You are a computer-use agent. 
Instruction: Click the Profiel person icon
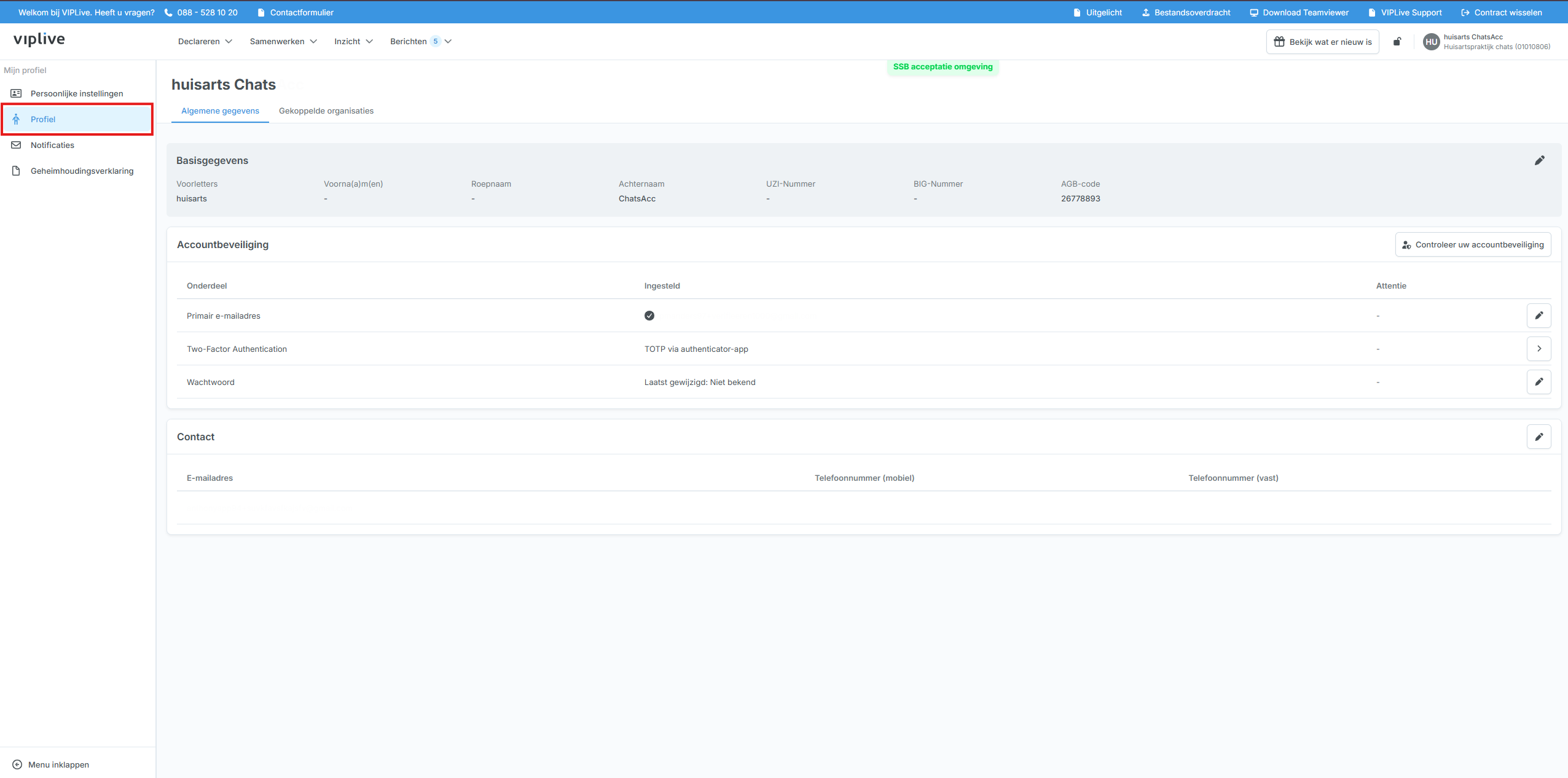click(17, 119)
